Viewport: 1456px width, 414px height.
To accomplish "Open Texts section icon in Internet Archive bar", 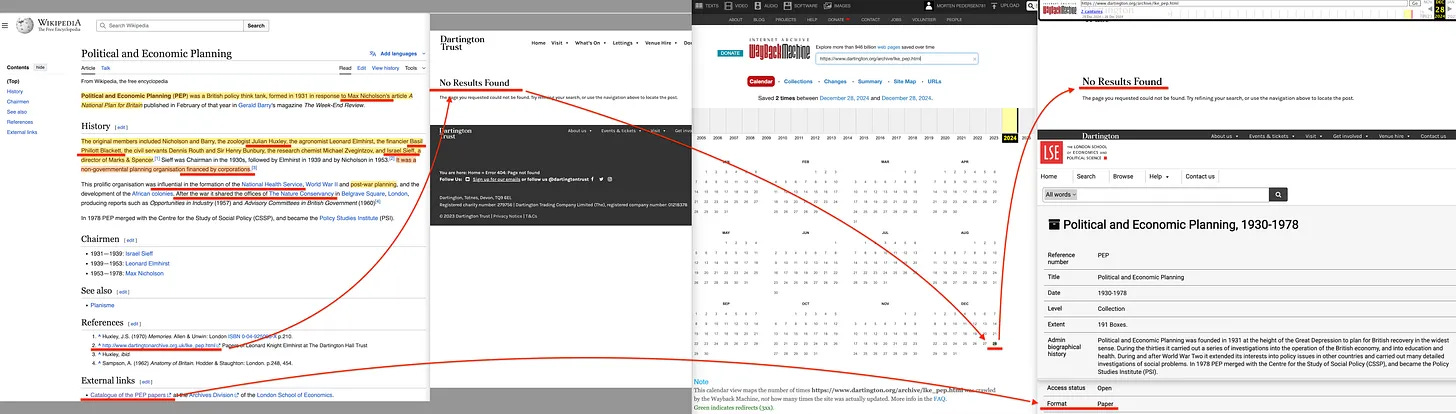I will tap(699, 6).
